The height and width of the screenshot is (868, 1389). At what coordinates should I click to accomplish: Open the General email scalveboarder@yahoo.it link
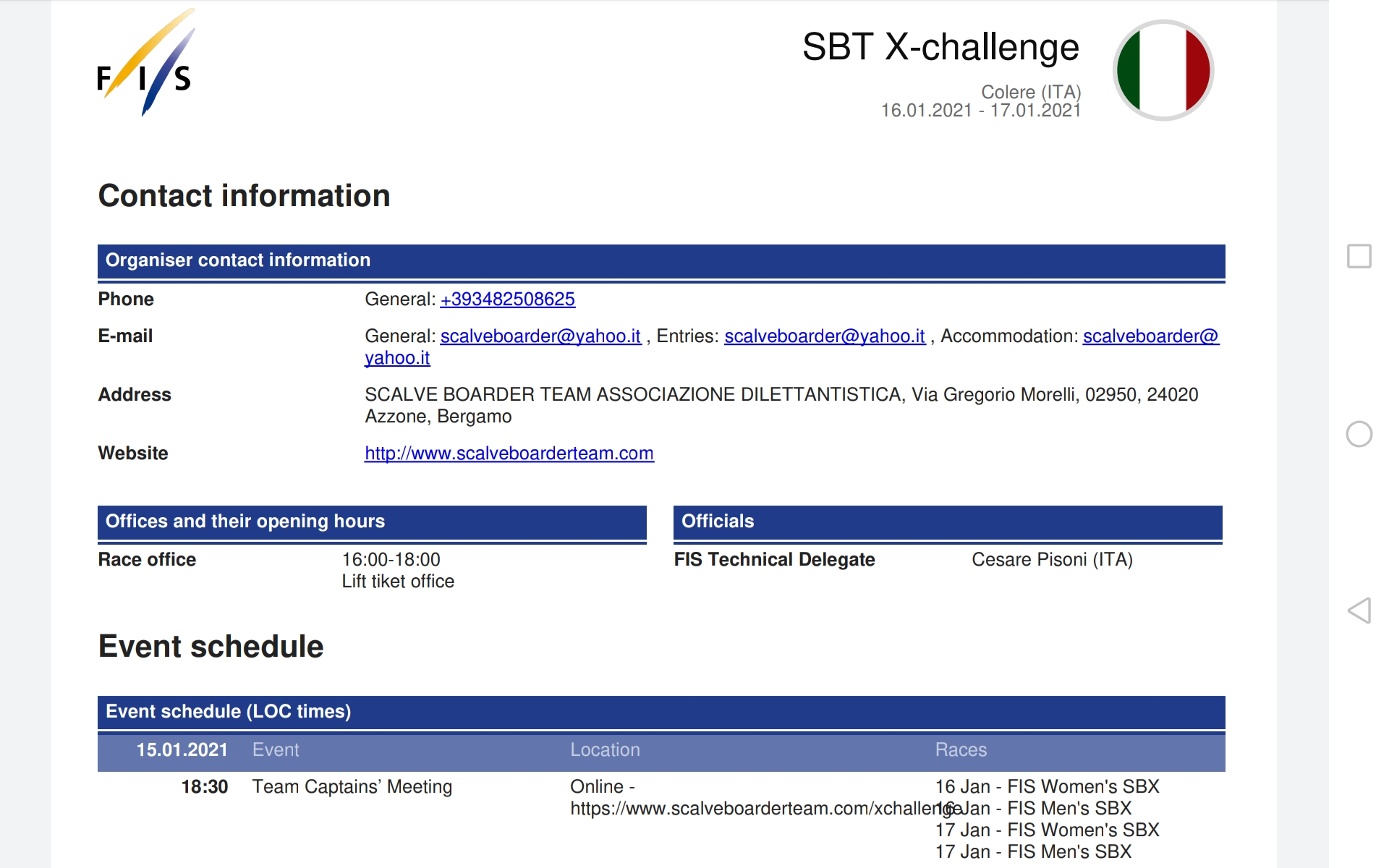(540, 336)
